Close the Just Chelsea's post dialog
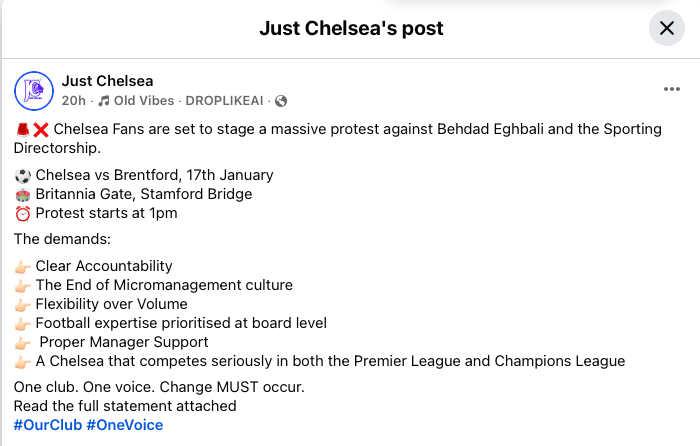The width and height of the screenshot is (700, 446). pyautogui.click(x=667, y=29)
